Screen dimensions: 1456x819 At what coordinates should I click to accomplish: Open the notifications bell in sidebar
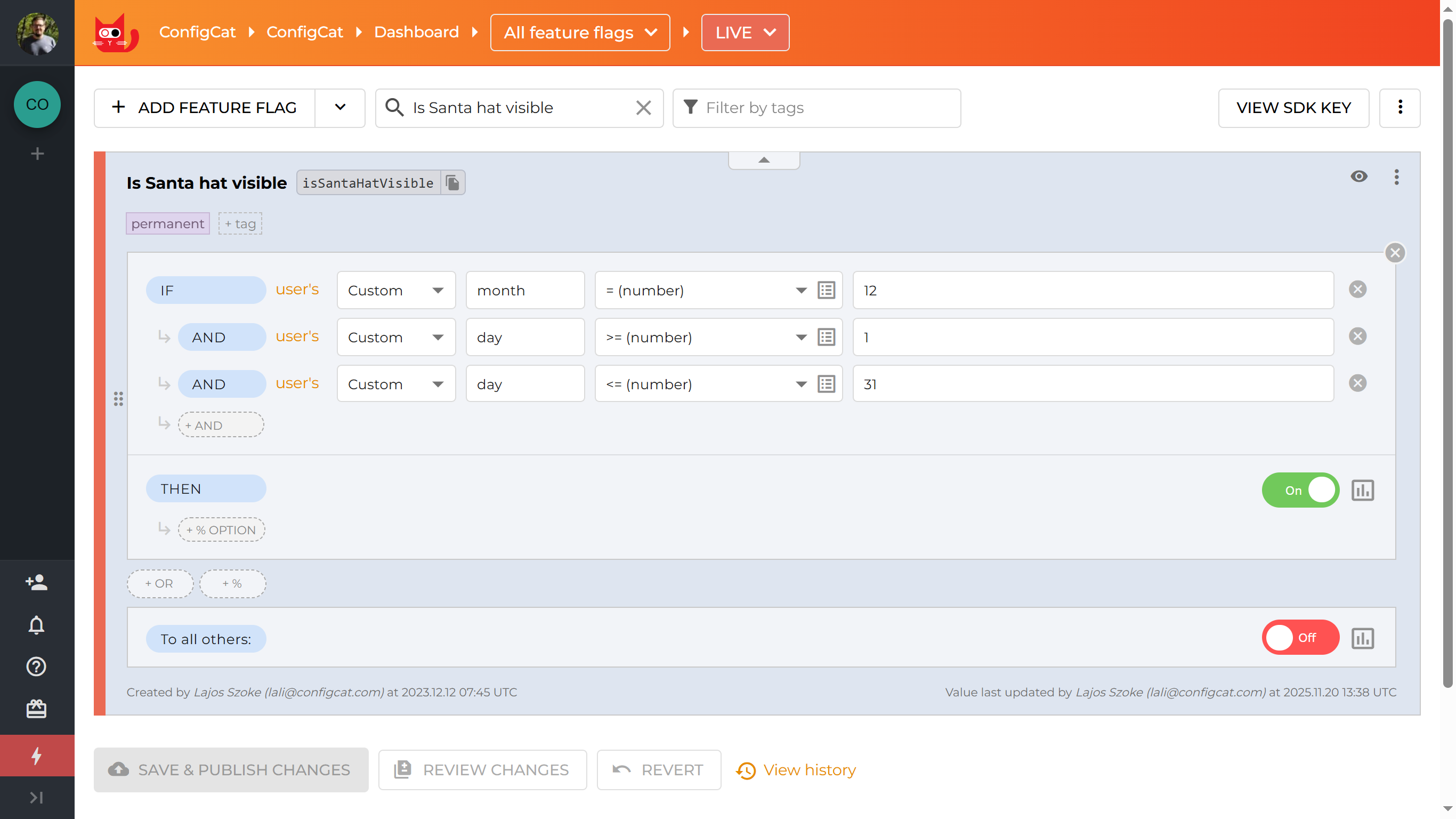[37, 624]
